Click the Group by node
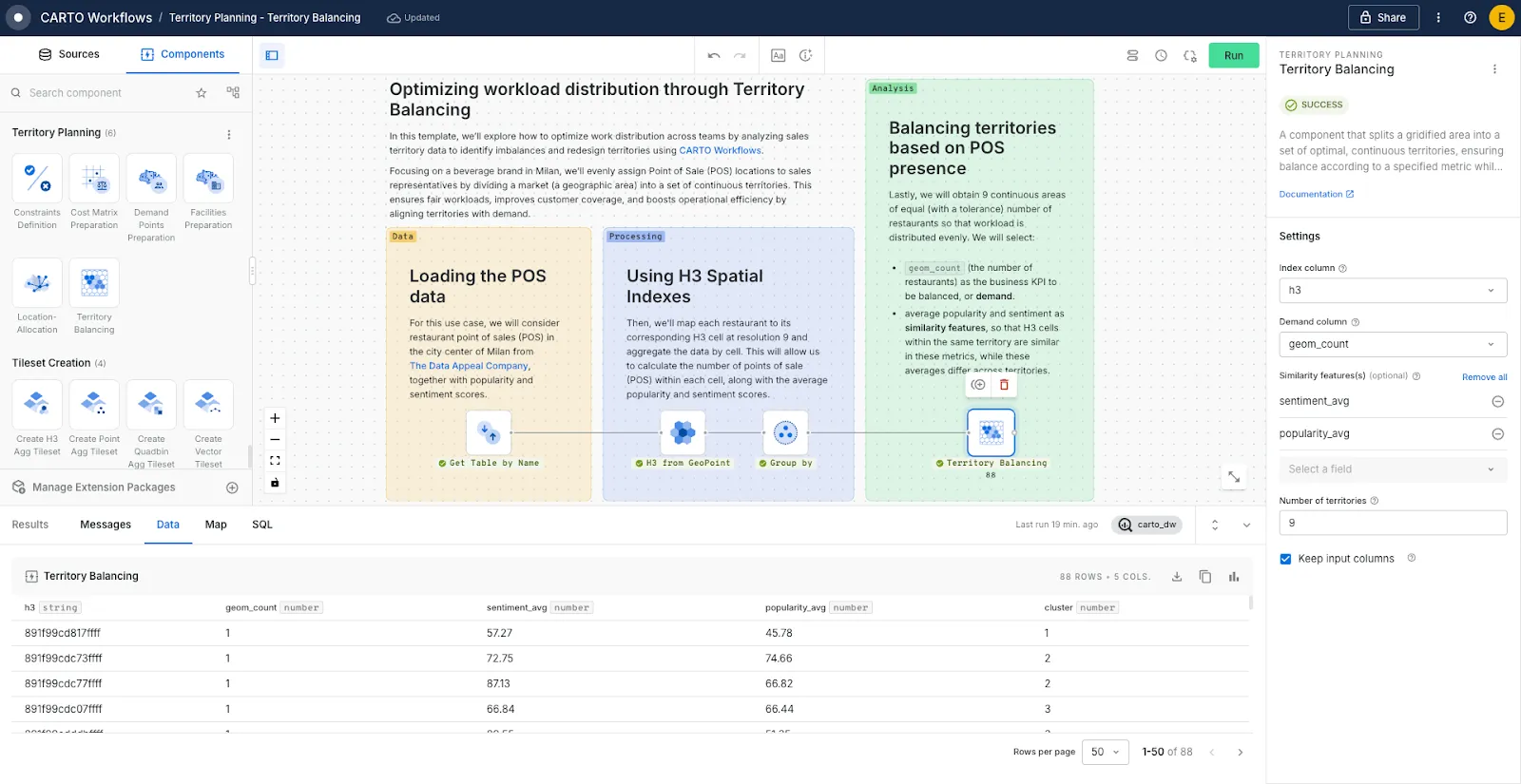This screenshot has height=784, width=1521. point(785,433)
